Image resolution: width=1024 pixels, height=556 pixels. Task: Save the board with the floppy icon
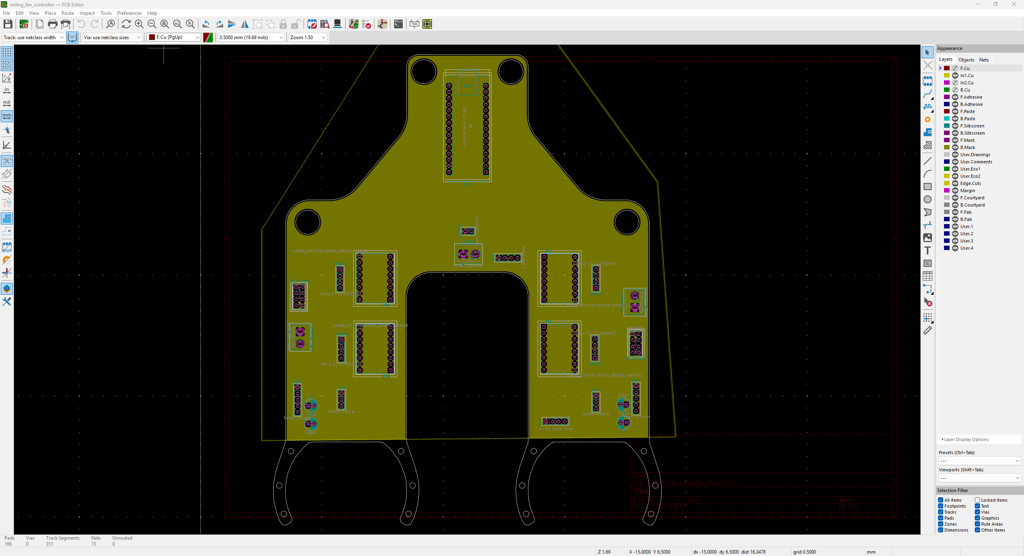[8, 24]
